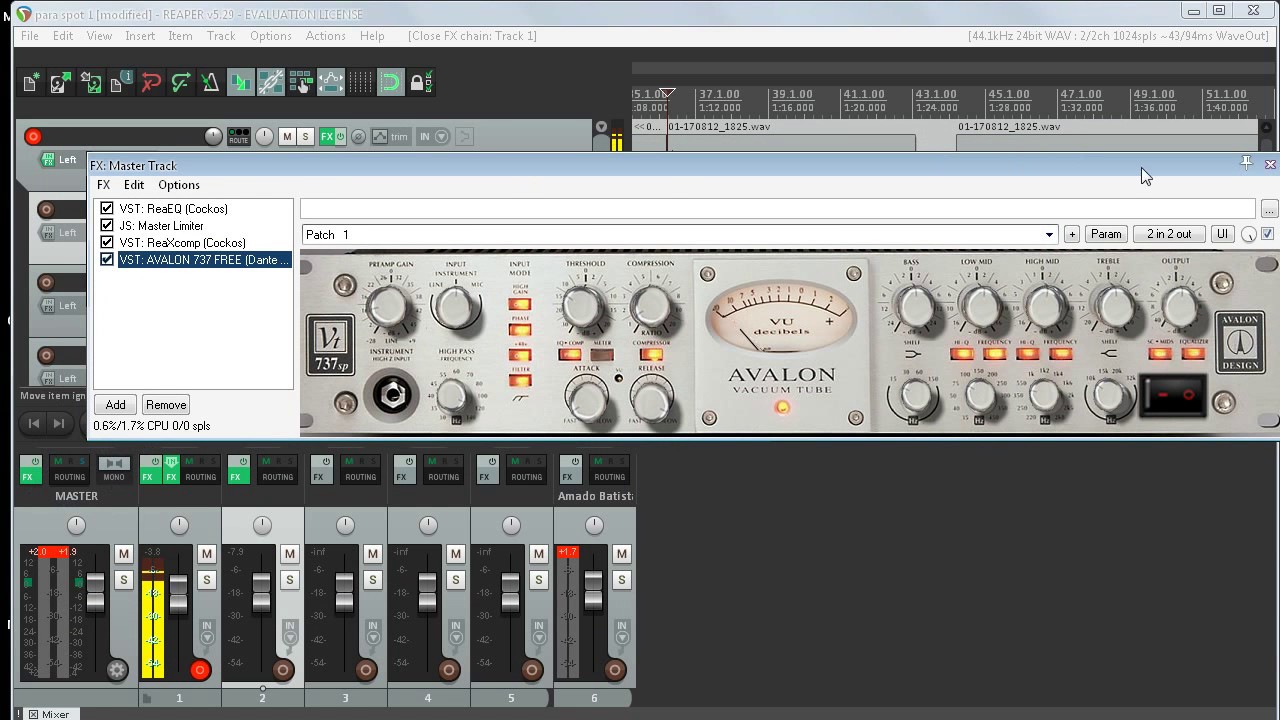Click the Open Project toolbar icon
The height and width of the screenshot is (720, 1280).
pos(61,83)
